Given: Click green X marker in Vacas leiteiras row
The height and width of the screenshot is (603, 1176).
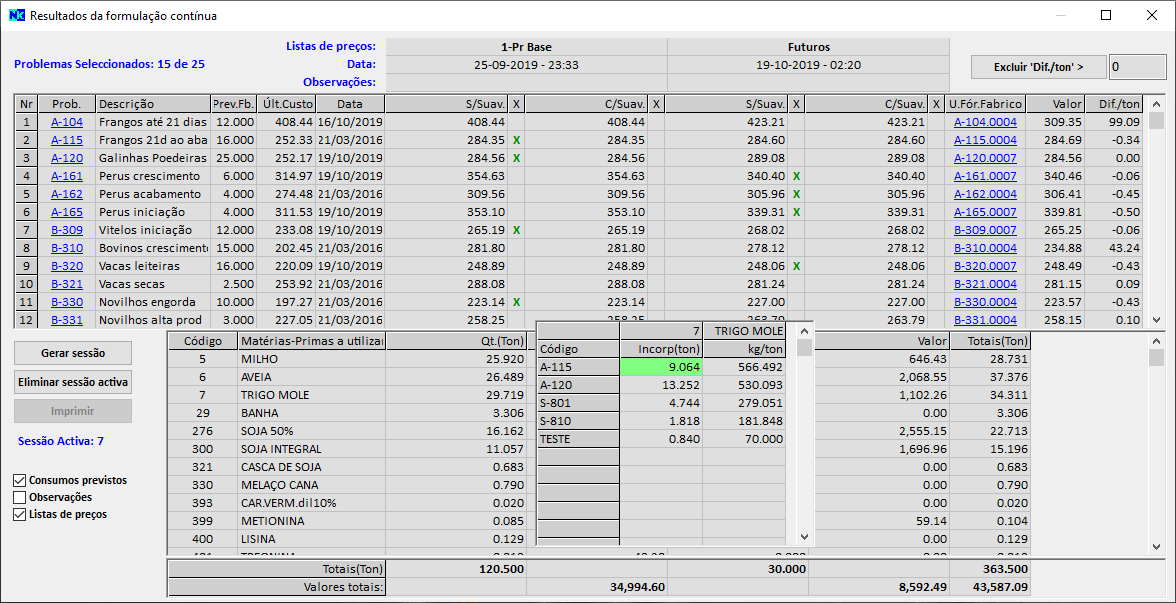Looking at the screenshot, I should tap(796, 266).
